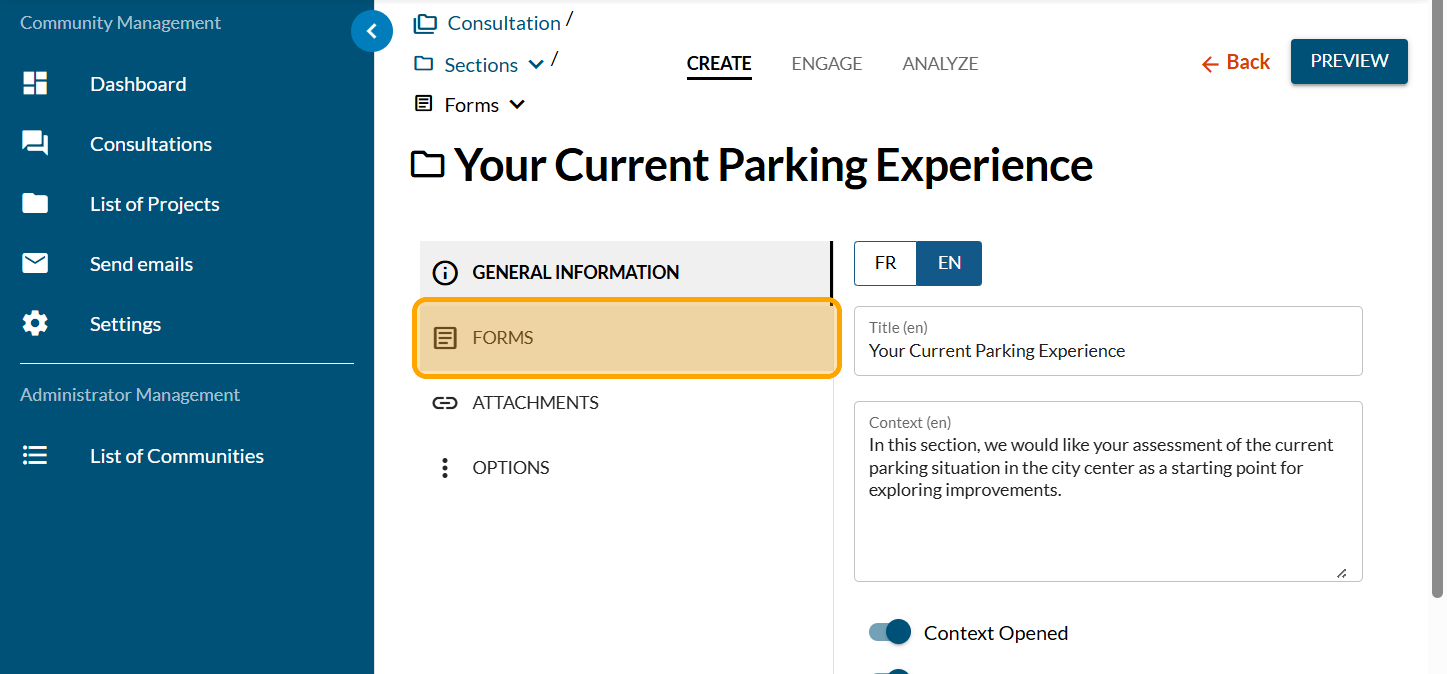Expand the Sections breadcrumb dropdown
Viewport: 1447px width, 674px height.
click(536, 65)
